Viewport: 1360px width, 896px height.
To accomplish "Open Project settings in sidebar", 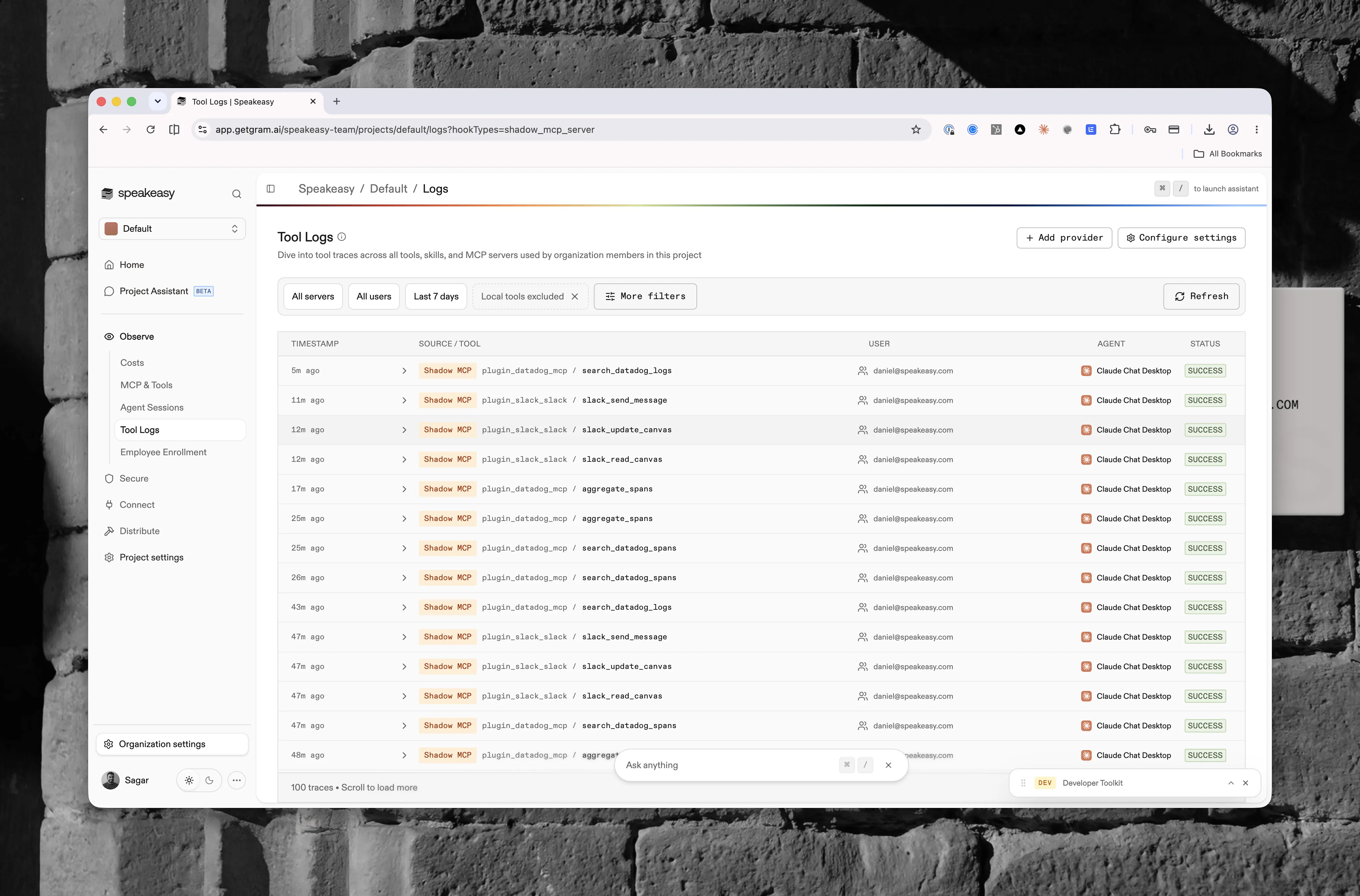I will click(x=152, y=557).
